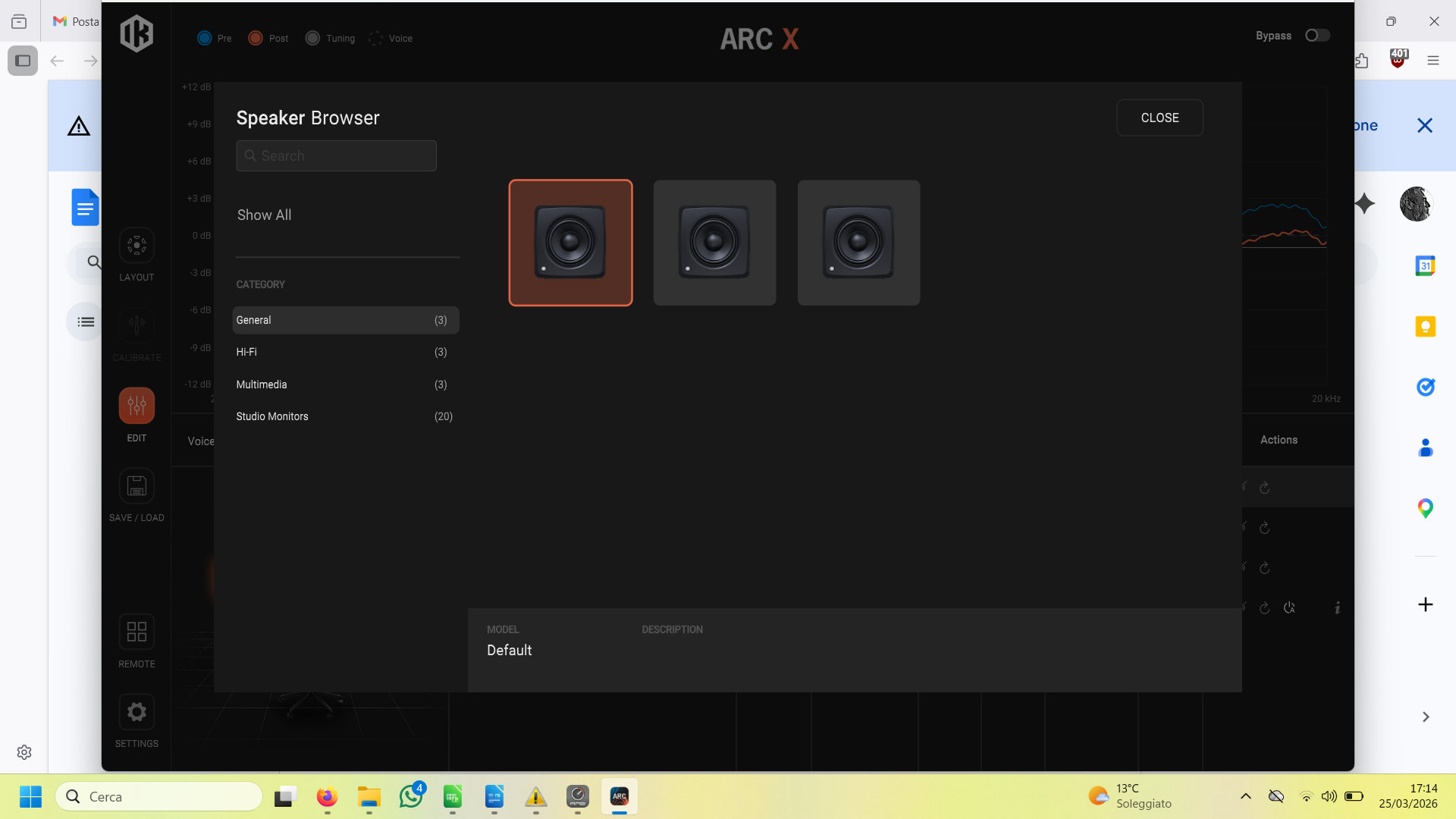The image size is (1456, 819).
Task: Expand hidden system tray icons chevron
Action: pyautogui.click(x=1245, y=796)
